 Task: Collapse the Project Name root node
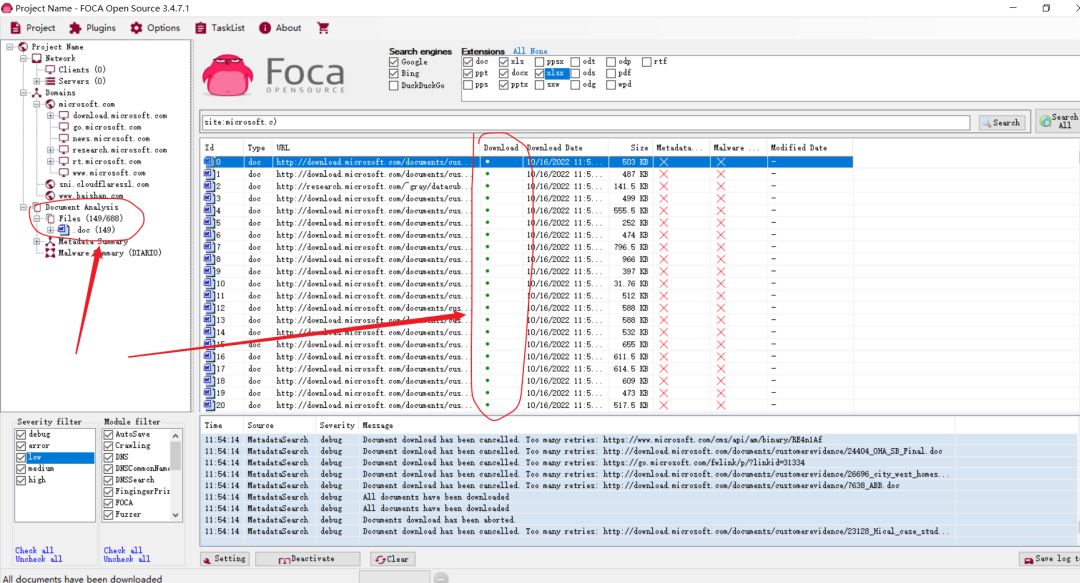click(10, 47)
